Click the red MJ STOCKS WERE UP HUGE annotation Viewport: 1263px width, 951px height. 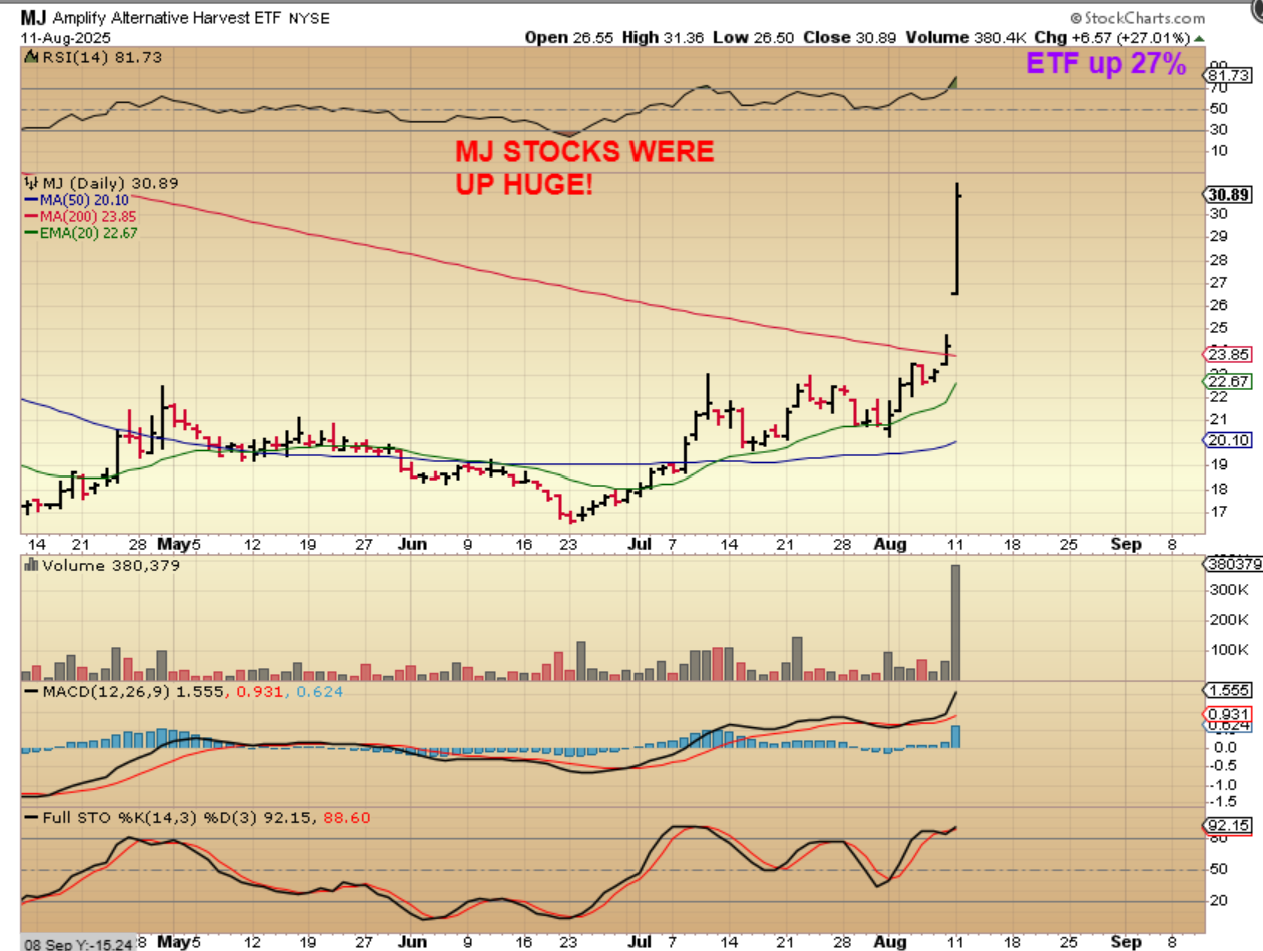pyautogui.click(x=585, y=168)
